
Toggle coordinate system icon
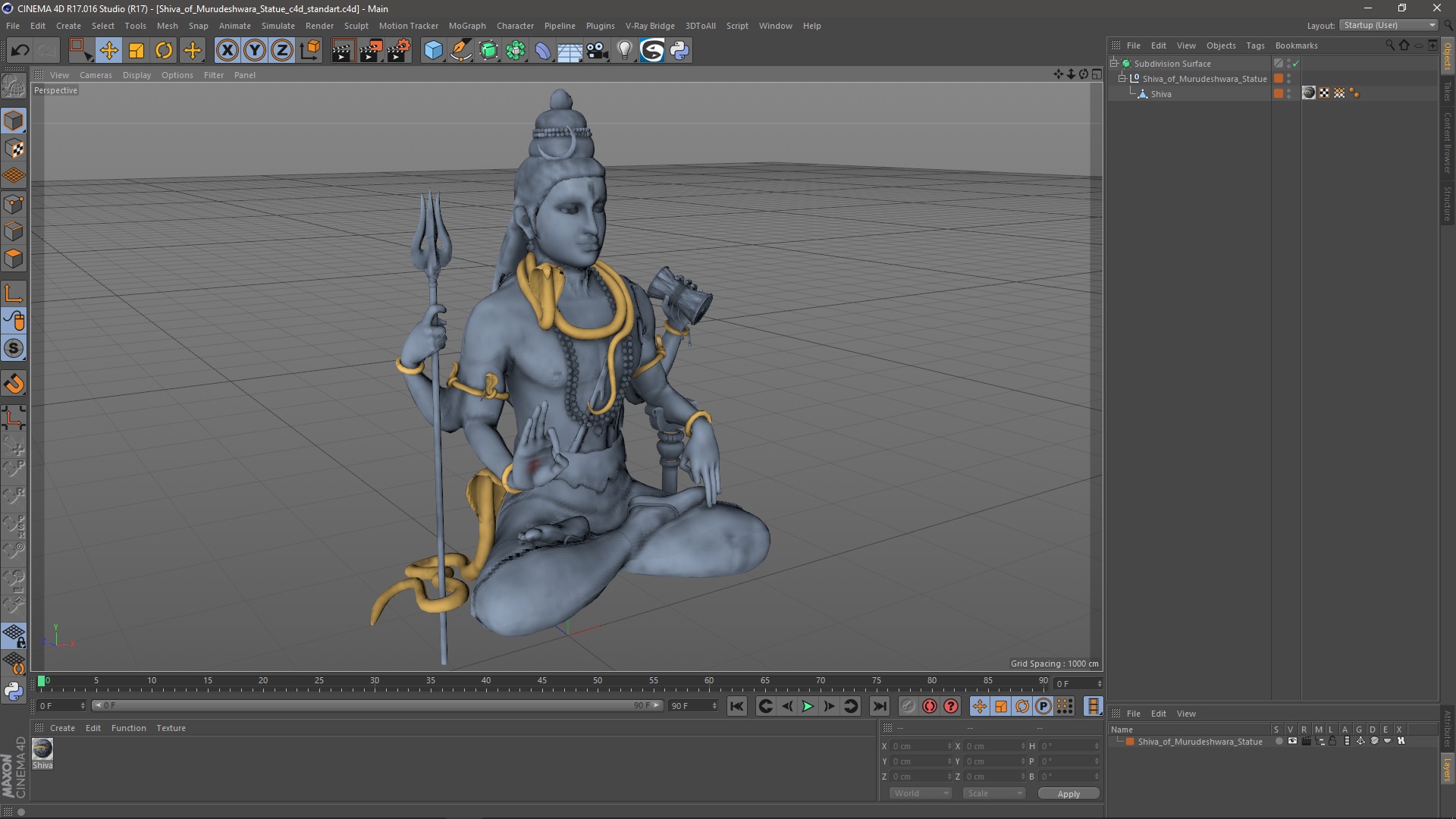pyautogui.click(x=309, y=50)
